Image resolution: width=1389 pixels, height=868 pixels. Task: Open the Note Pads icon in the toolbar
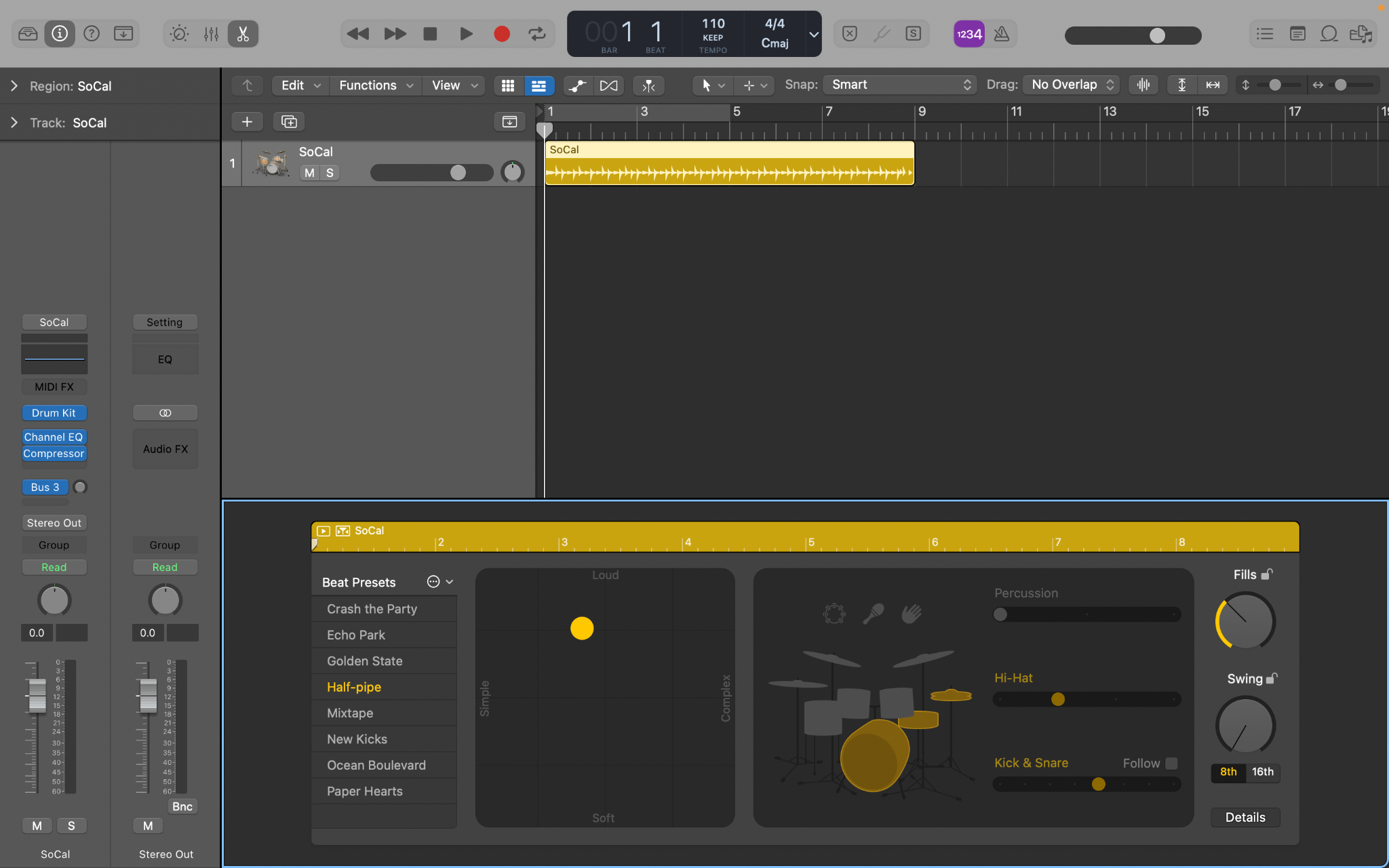pos(1297,33)
